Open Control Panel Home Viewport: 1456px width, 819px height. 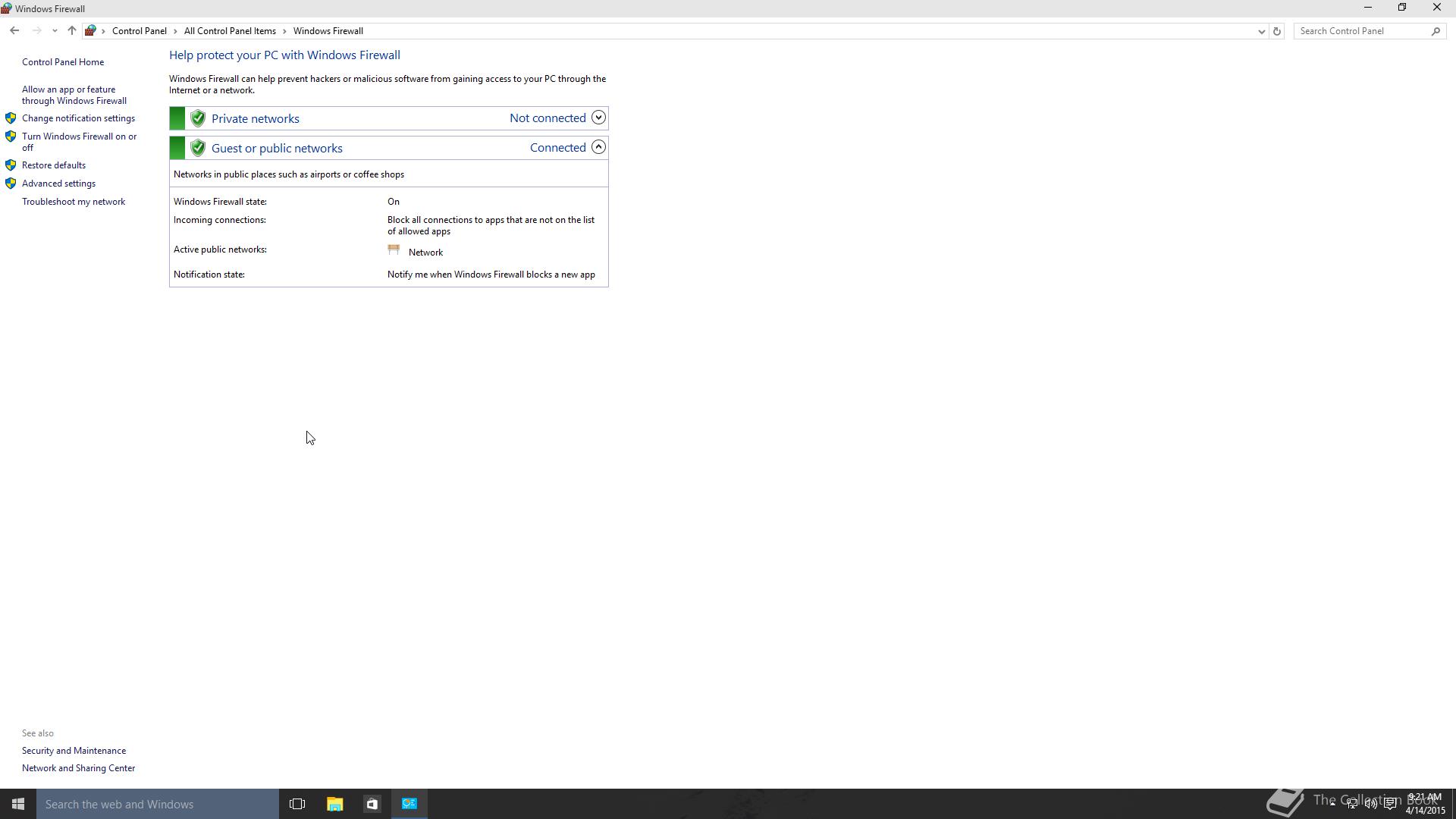tap(63, 62)
